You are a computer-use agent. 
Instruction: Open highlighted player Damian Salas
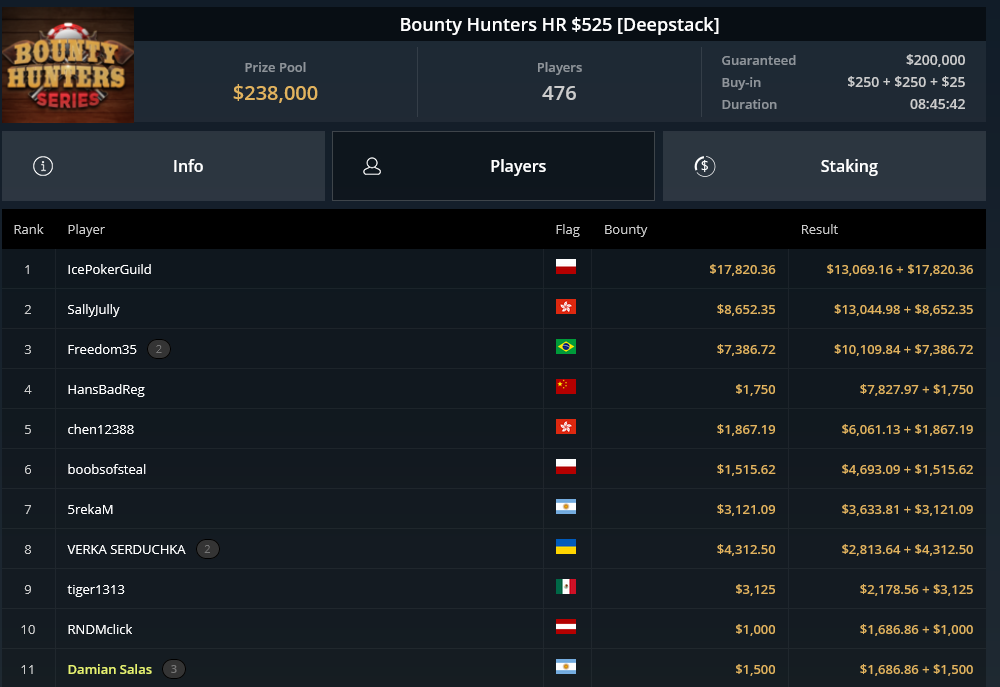[110, 669]
